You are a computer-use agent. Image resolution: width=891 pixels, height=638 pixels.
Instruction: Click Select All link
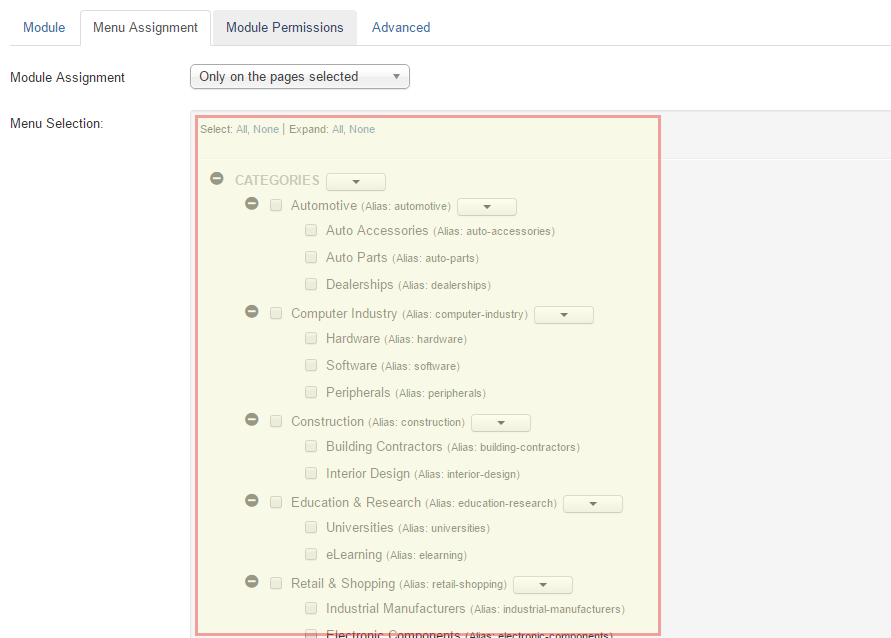pyautogui.click(x=242, y=130)
